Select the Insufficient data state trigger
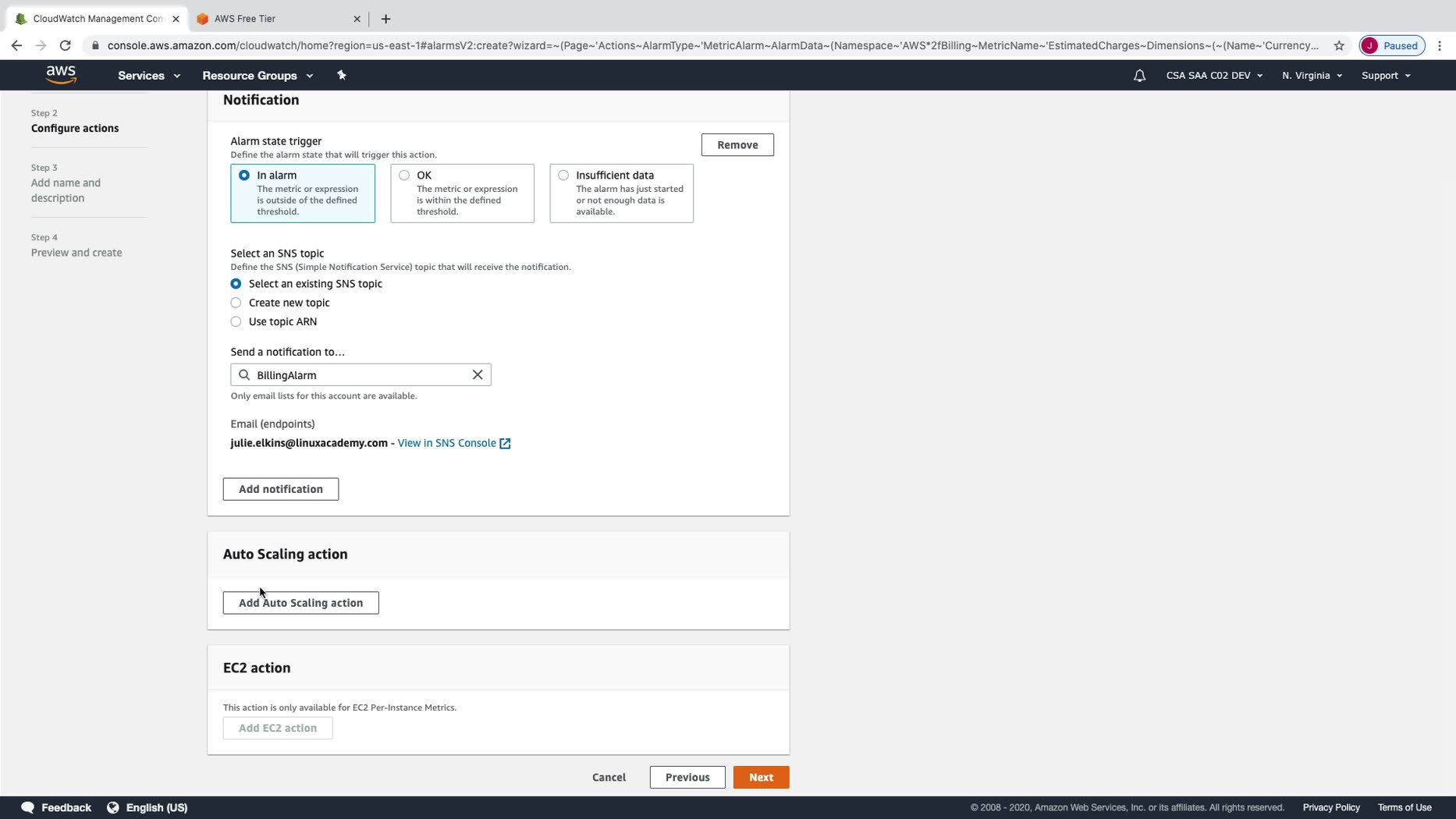 pos(621,193)
